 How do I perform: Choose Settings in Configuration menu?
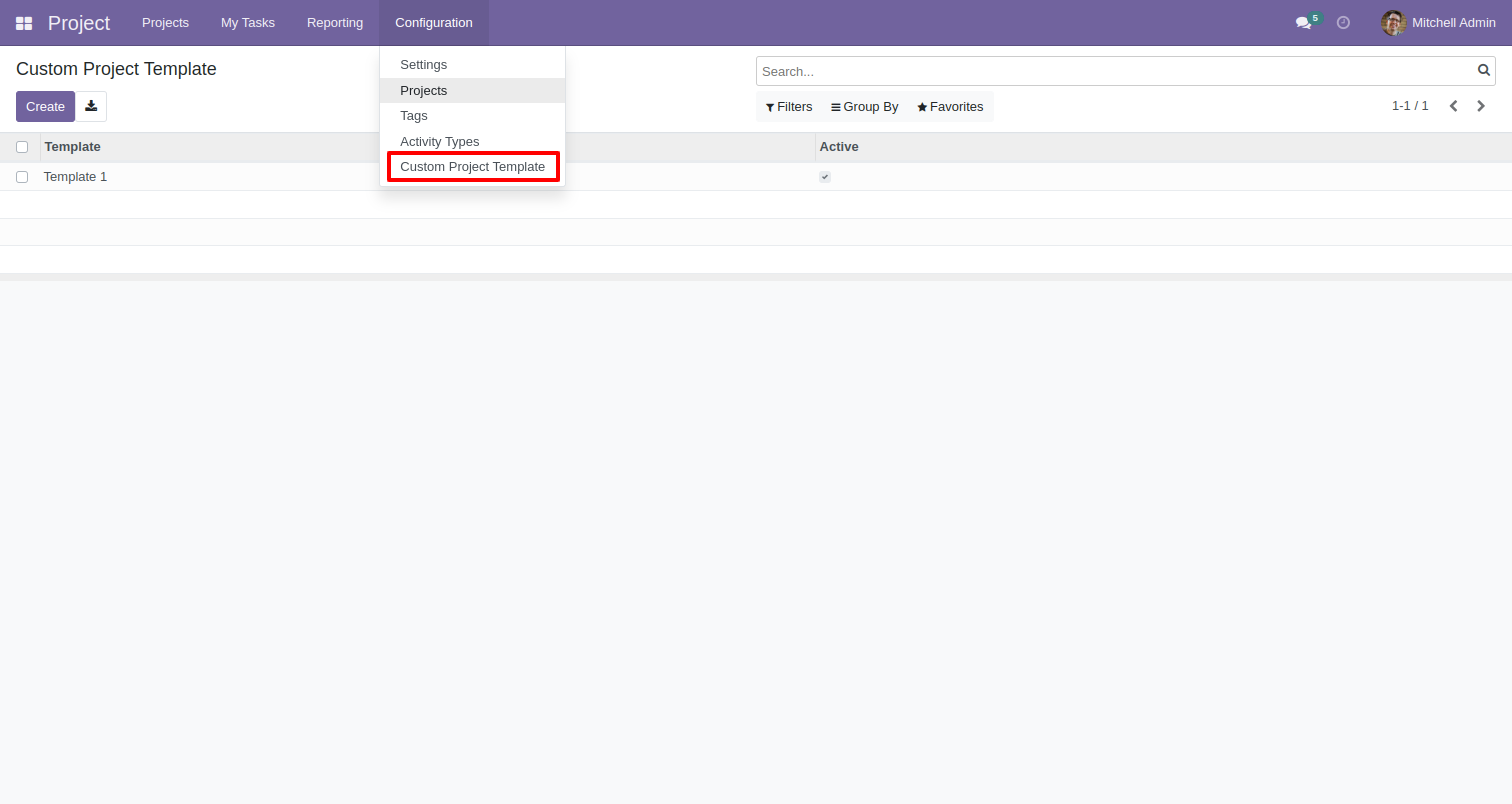coord(472,65)
